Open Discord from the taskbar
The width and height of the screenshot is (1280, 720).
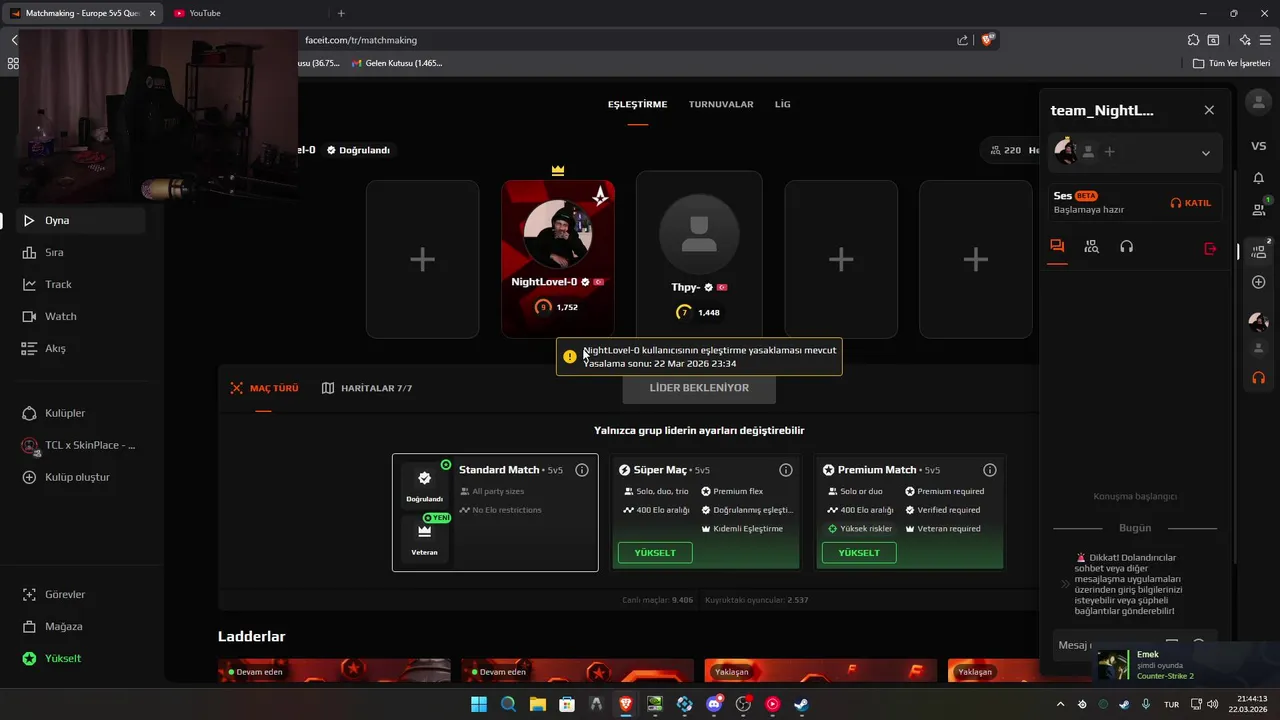point(714,704)
